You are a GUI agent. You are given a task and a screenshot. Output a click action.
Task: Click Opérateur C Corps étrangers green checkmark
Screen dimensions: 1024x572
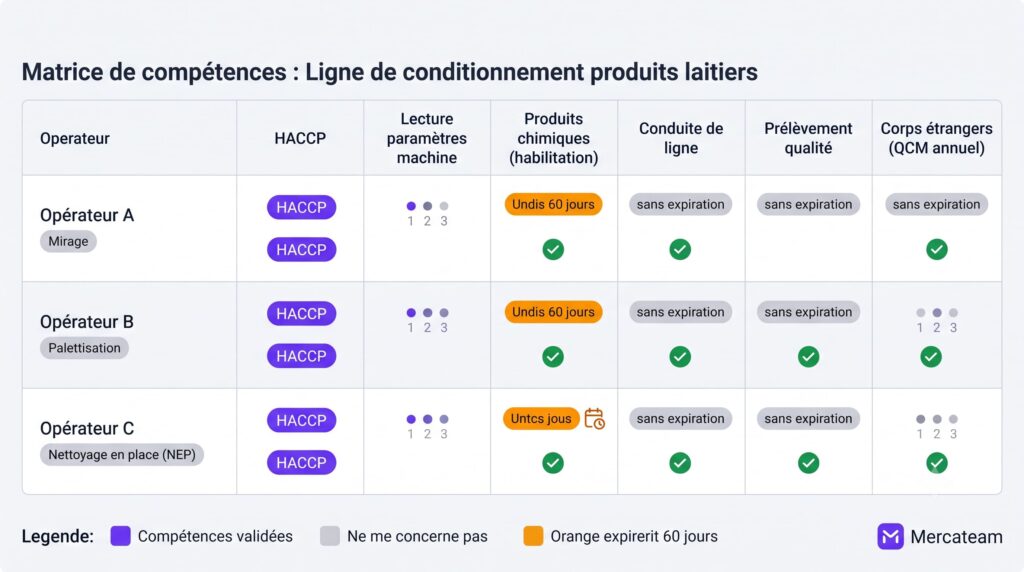(936, 463)
